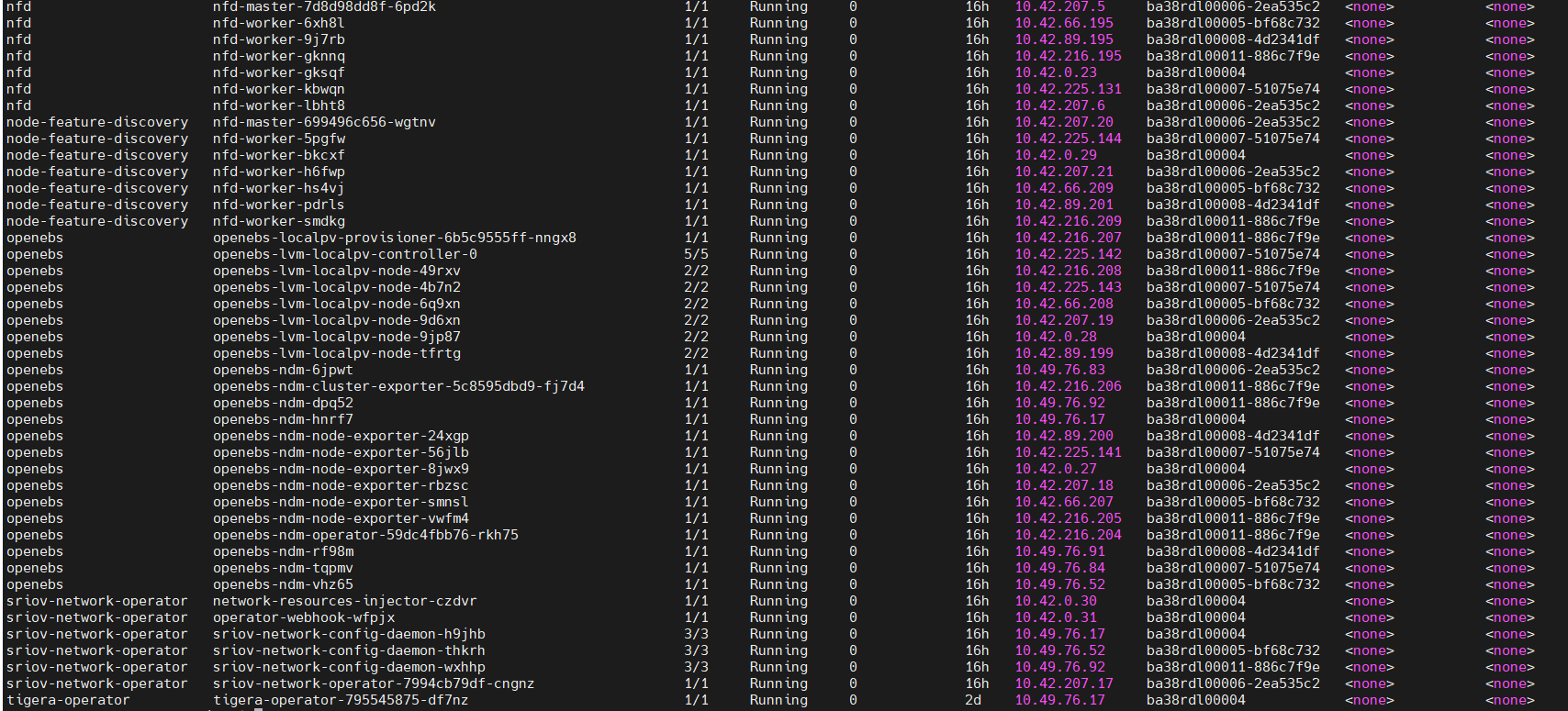Click IP address 10.42.89.200

pyautogui.click(x=1064, y=436)
